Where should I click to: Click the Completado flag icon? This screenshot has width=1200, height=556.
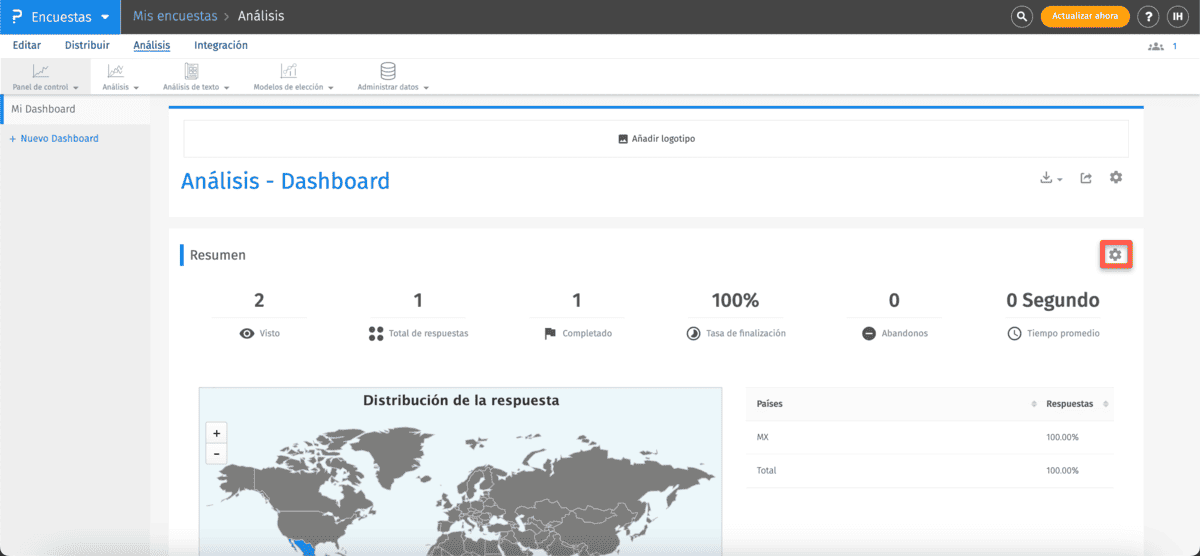[550, 333]
